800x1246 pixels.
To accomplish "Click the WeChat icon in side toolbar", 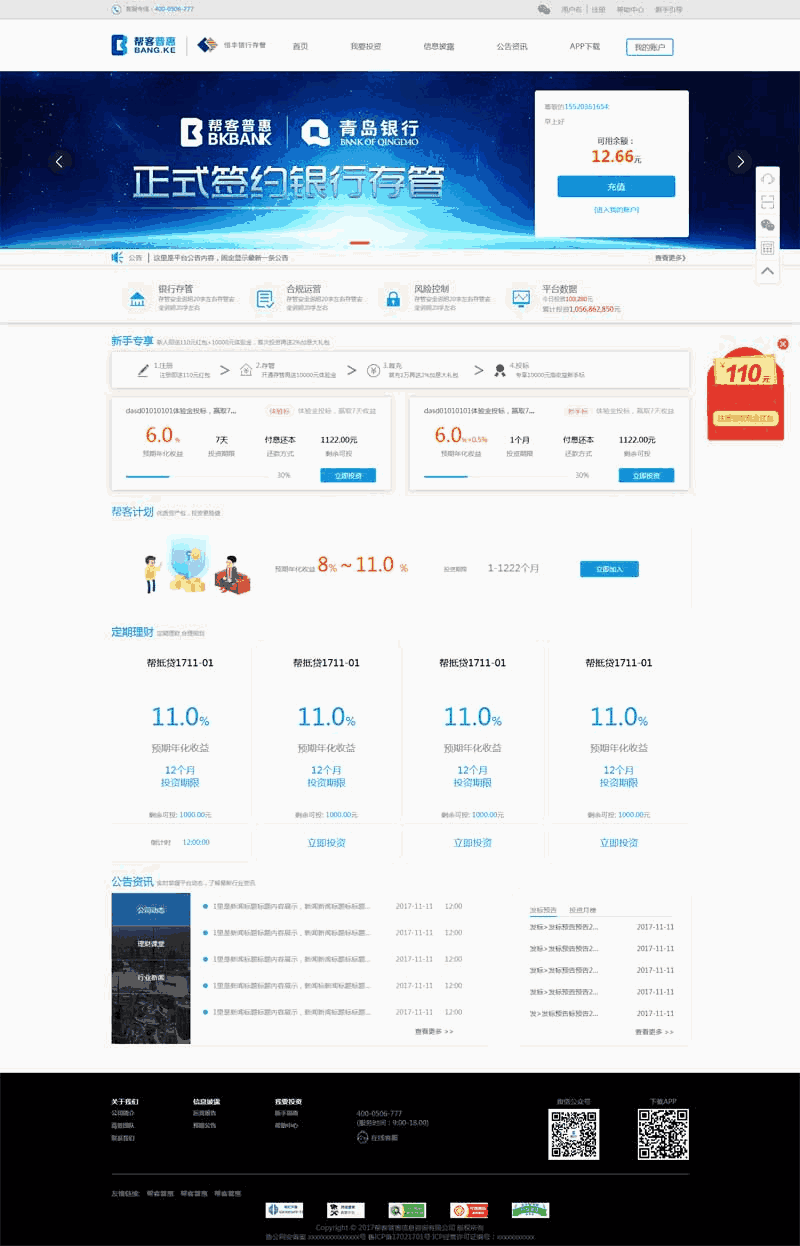I will (x=767, y=225).
